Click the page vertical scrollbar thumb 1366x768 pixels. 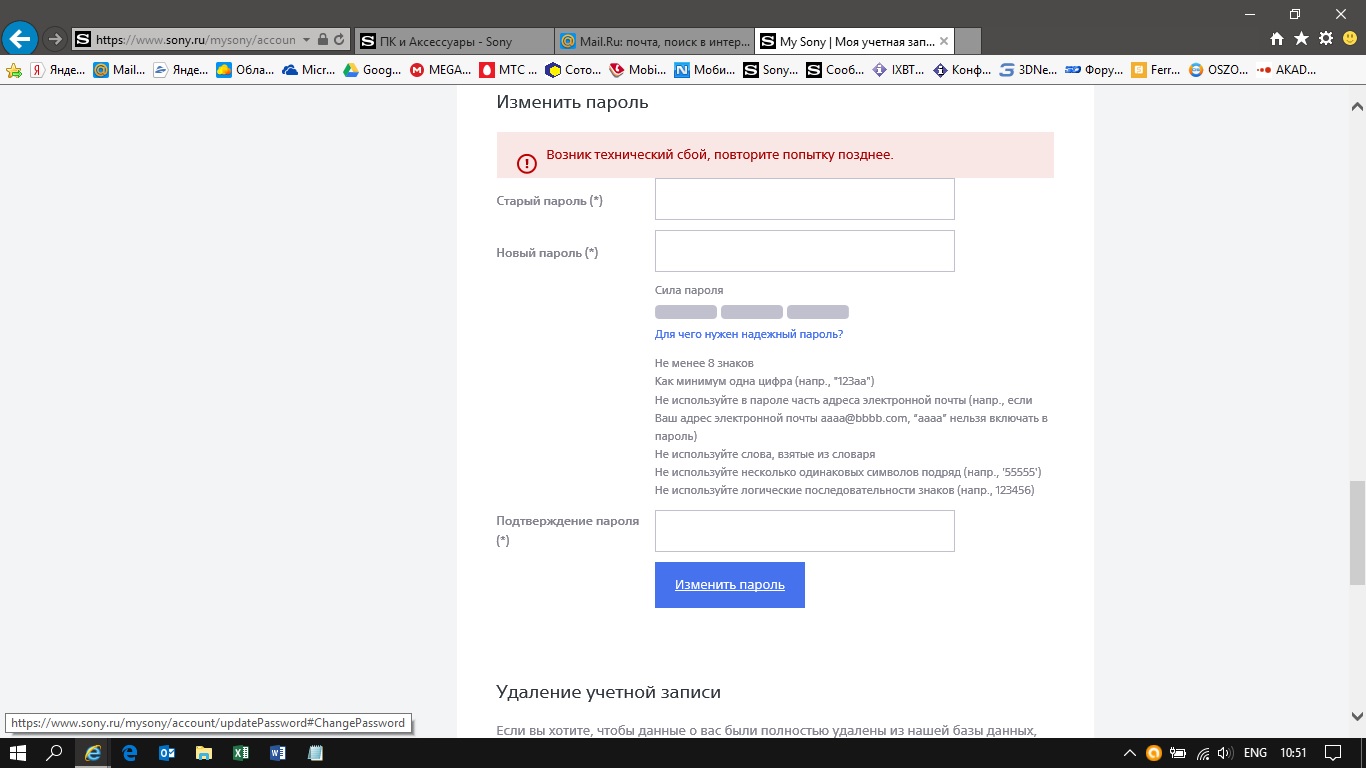[1357, 532]
